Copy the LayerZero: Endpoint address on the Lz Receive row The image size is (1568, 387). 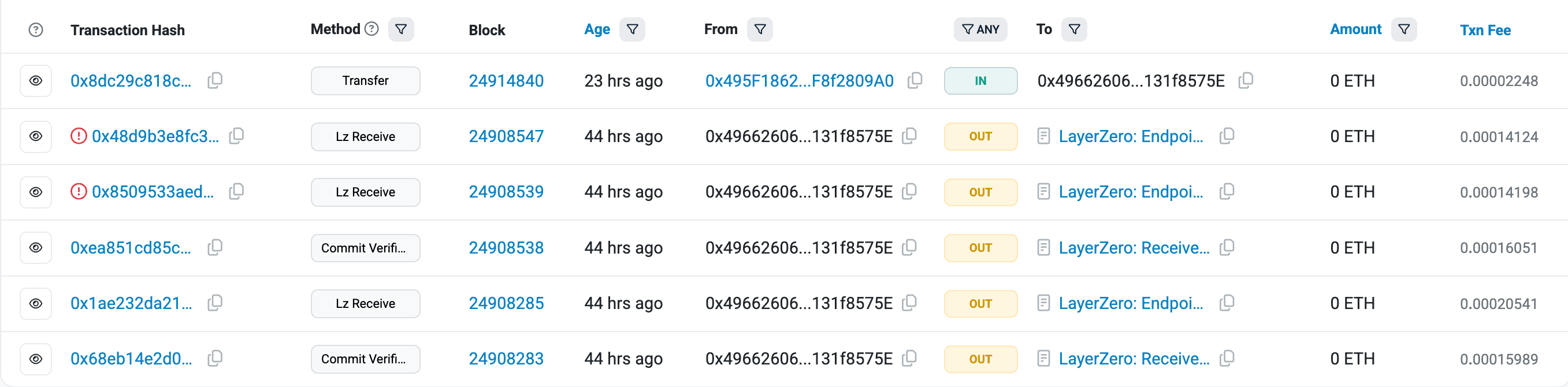(x=1226, y=136)
